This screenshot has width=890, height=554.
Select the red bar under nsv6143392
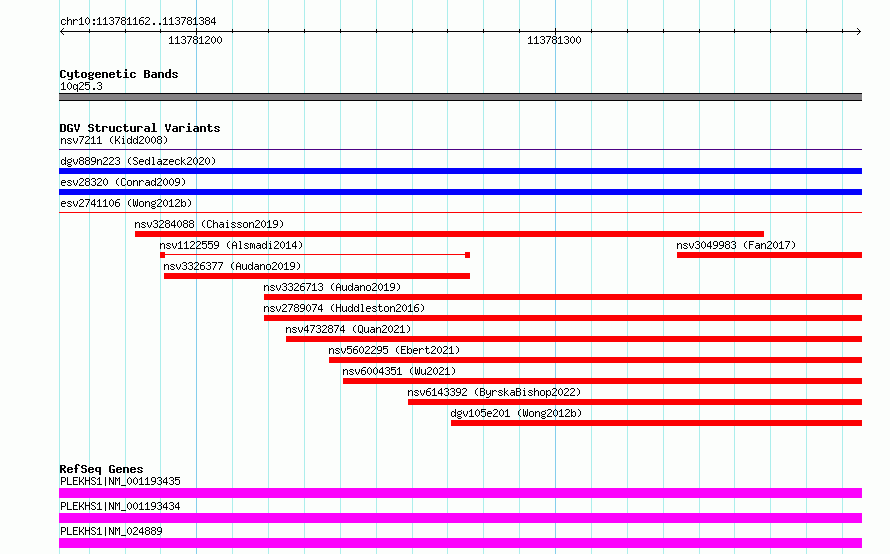tap(635, 402)
